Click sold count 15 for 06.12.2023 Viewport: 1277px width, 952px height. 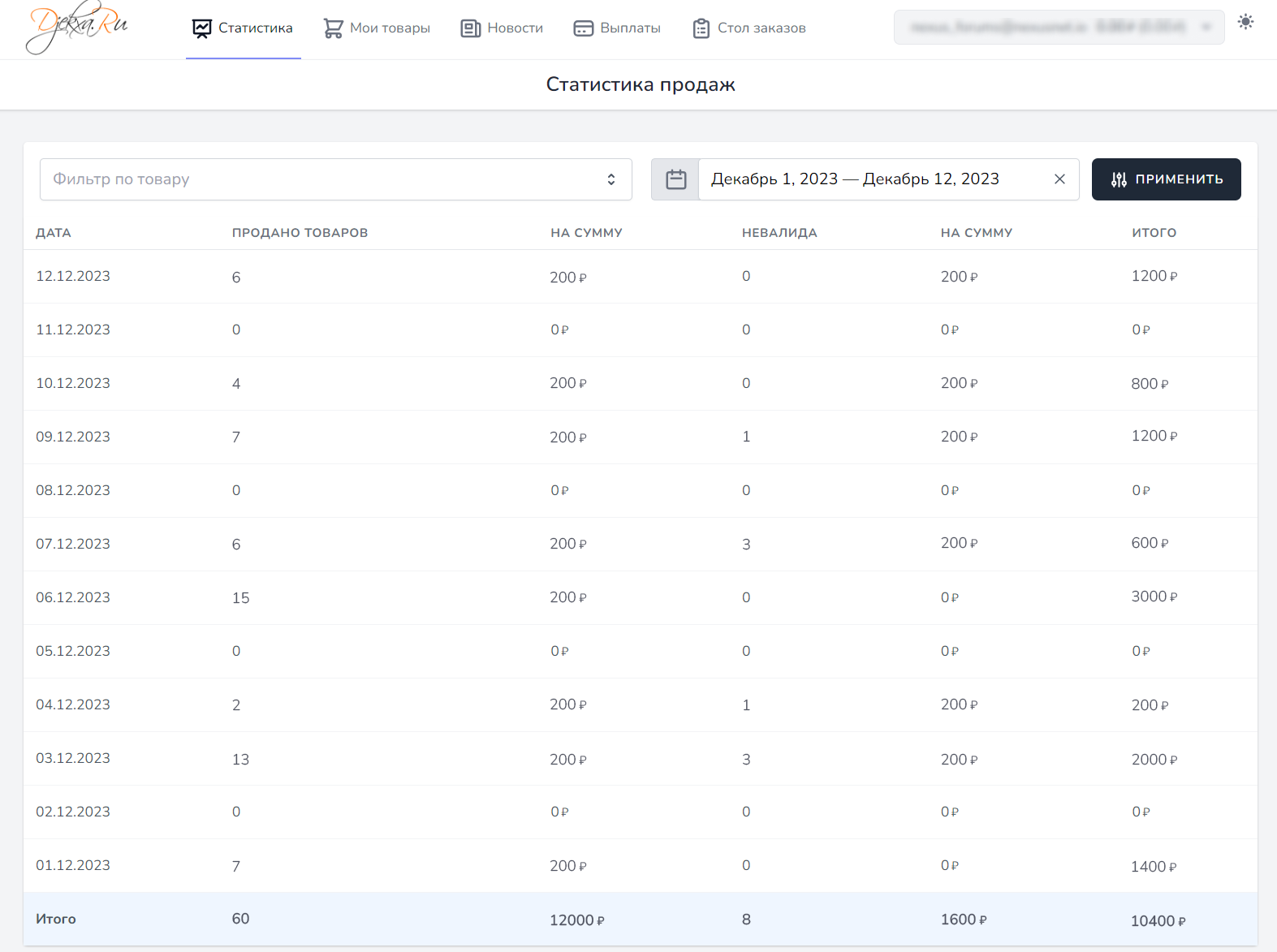tap(240, 598)
